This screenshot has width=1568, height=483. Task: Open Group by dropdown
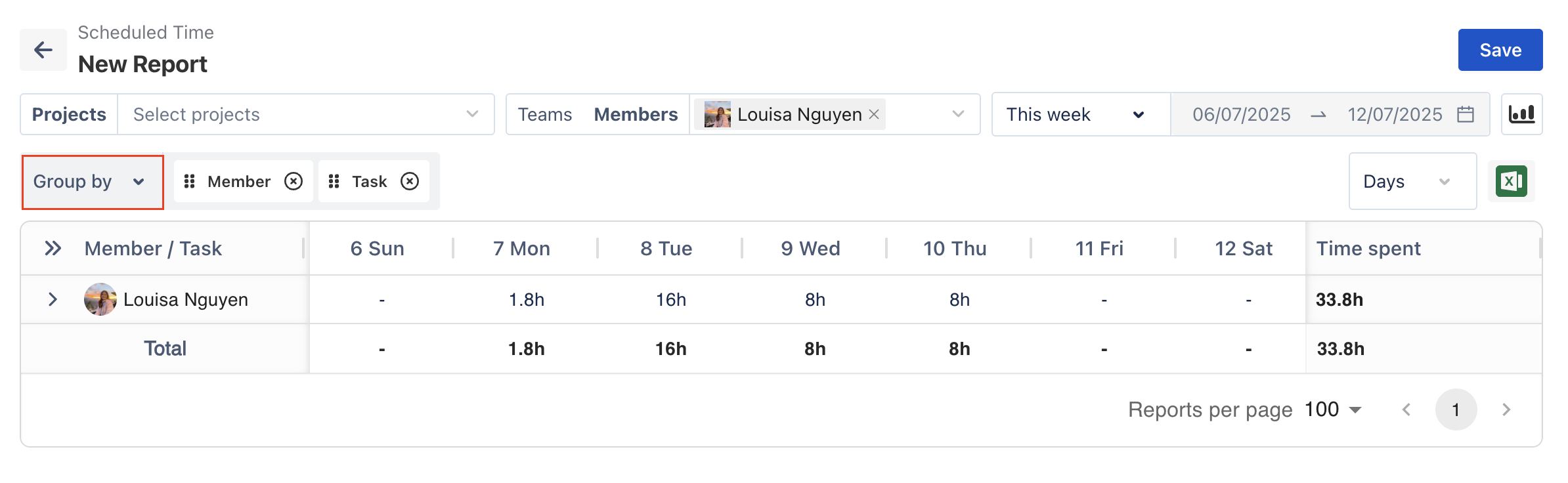tap(92, 182)
